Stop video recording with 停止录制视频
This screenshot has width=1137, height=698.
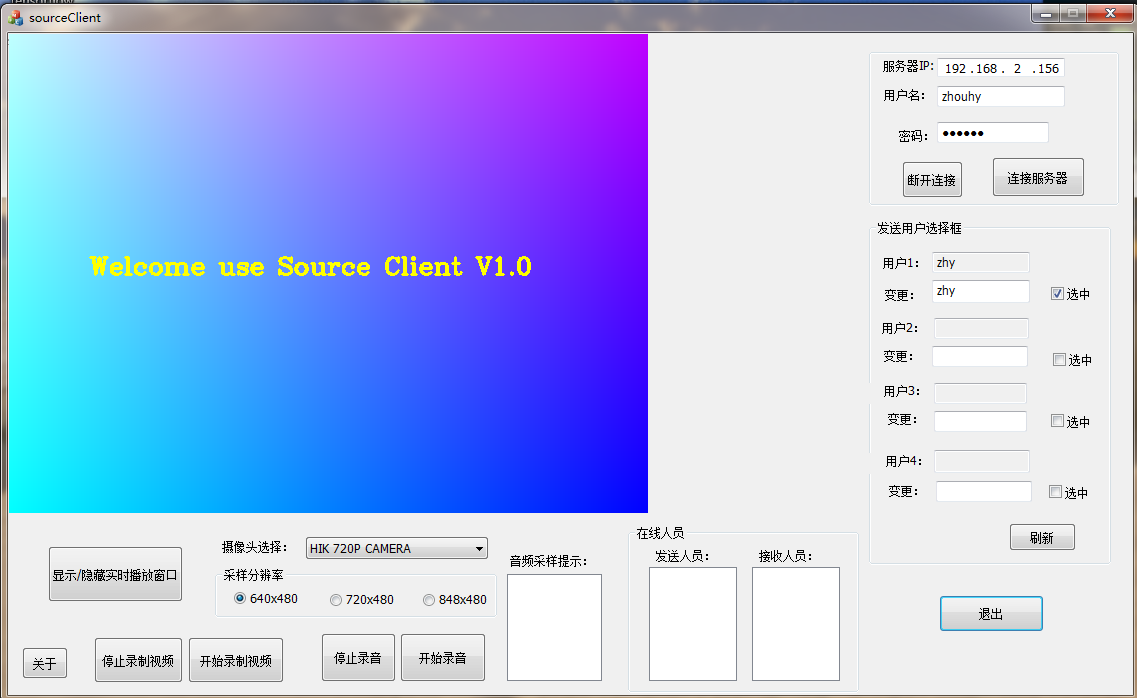pos(138,660)
